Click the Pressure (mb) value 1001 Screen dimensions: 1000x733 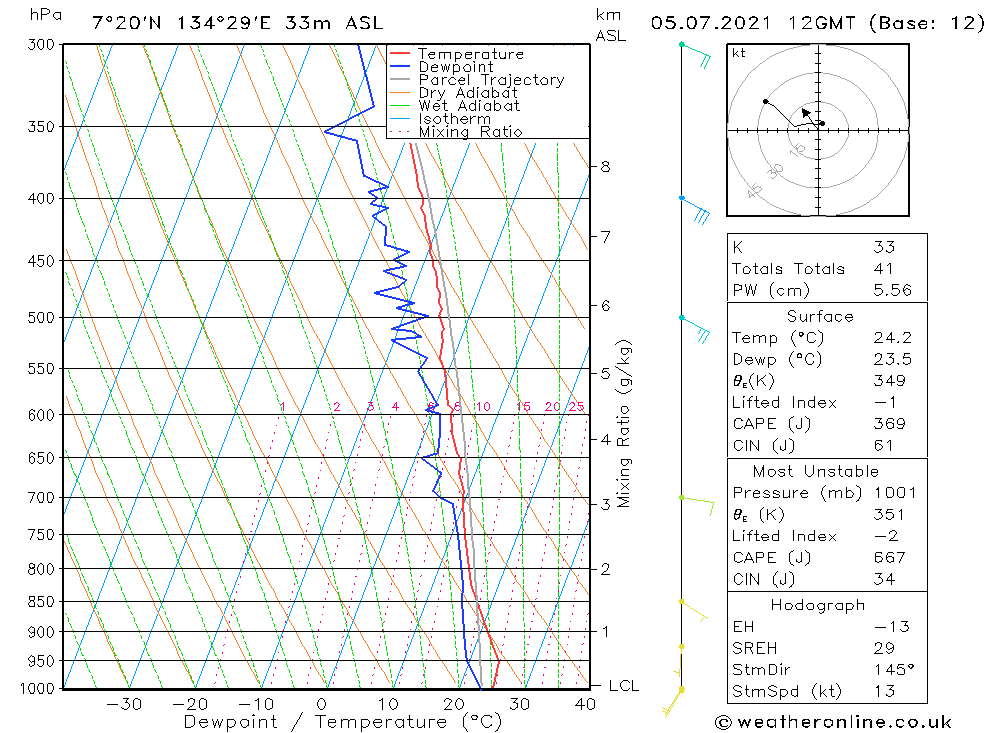pyautogui.click(x=895, y=492)
